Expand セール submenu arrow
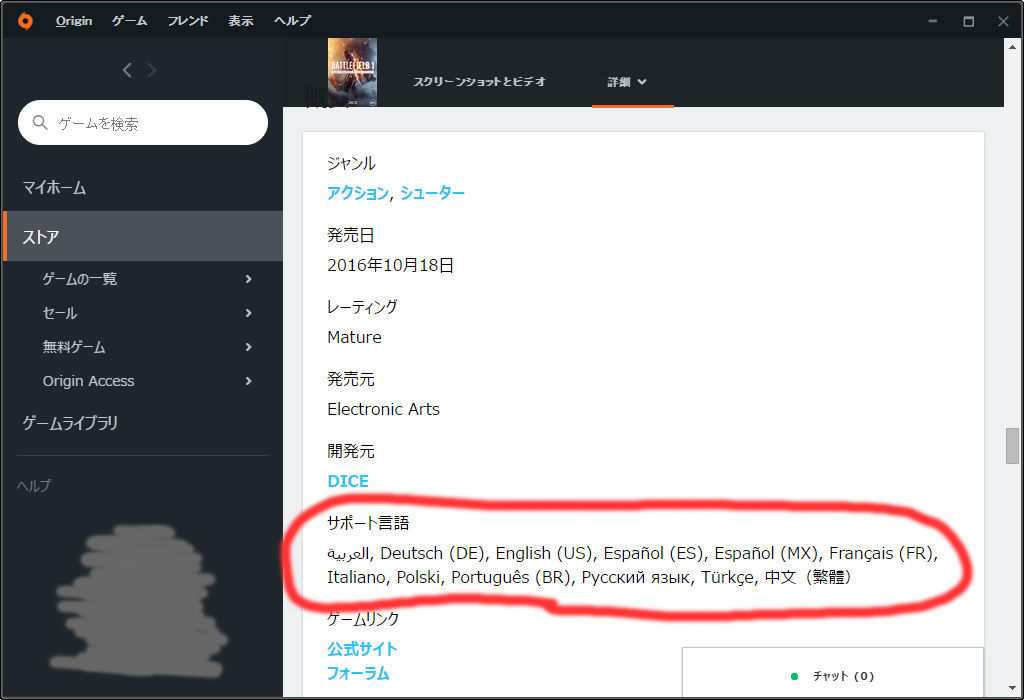This screenshot has height=700, width=1024. pyautogui.click(x=248, y=313)
